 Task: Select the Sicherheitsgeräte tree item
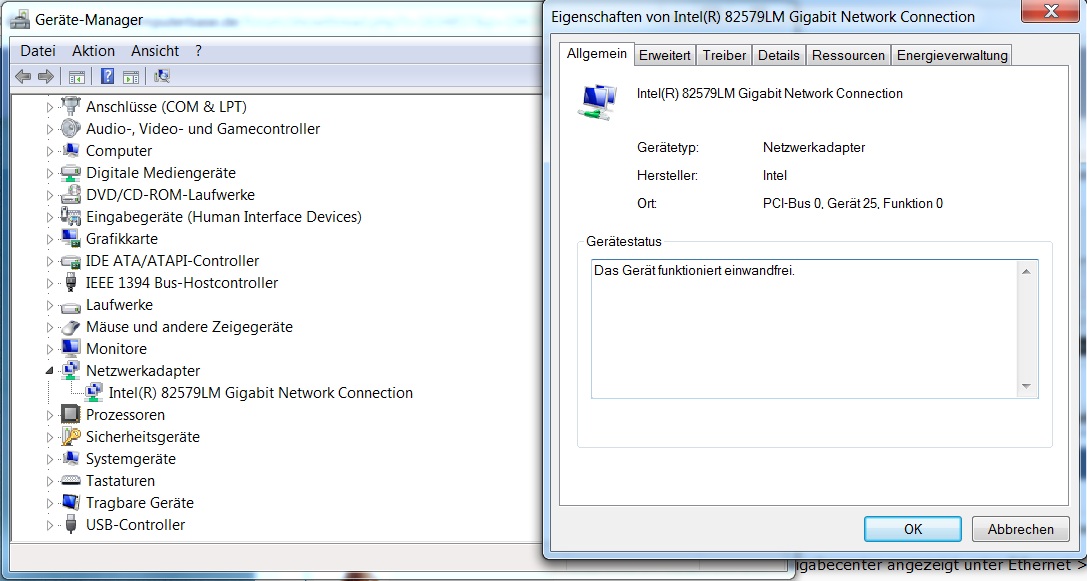click(x=142, y=437)
